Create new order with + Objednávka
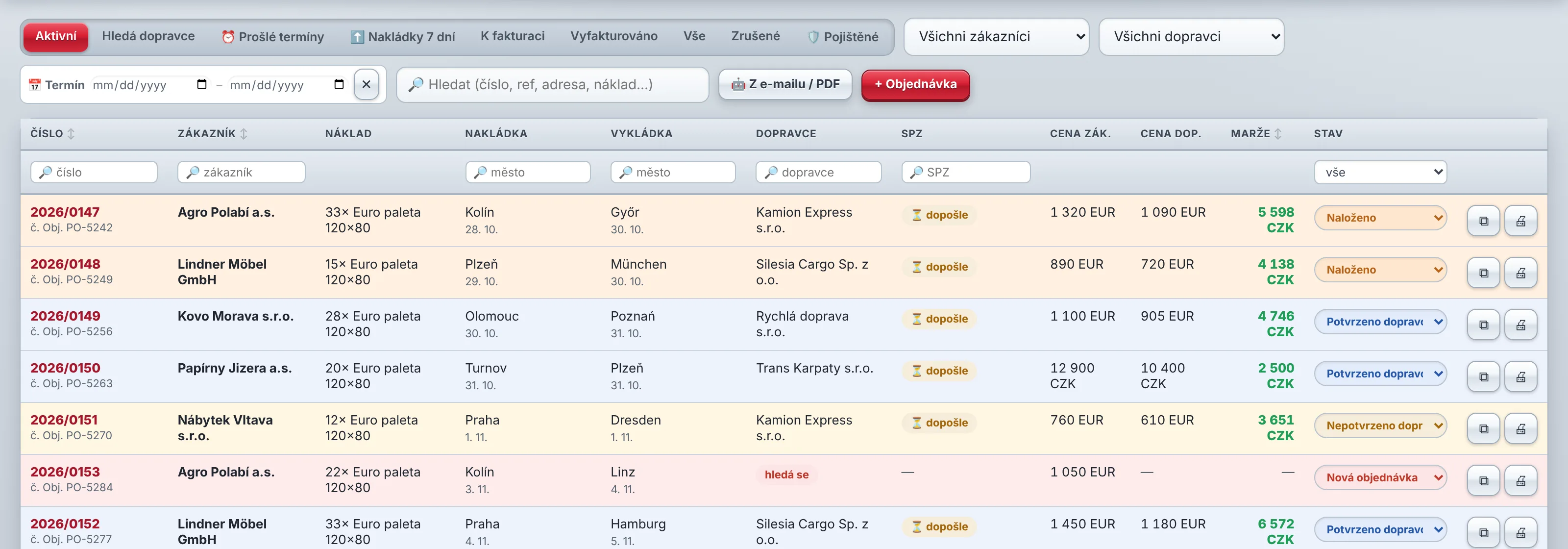Image resolution: width=1568 pixels, height=549 pixels. click(915, 85)
